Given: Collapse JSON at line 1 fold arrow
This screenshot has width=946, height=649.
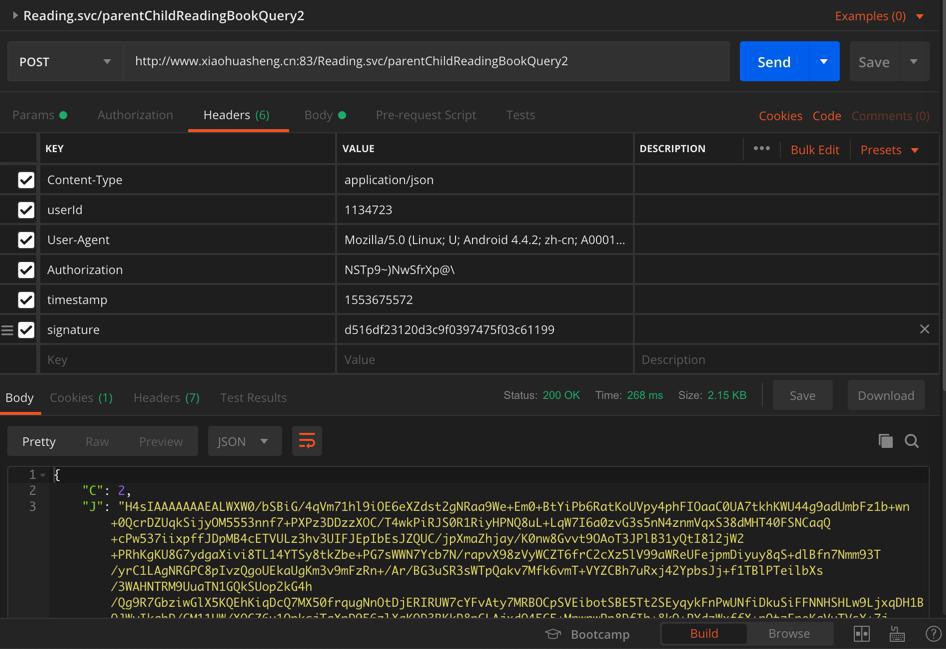Looking at the screenshot, I should 43,475.
